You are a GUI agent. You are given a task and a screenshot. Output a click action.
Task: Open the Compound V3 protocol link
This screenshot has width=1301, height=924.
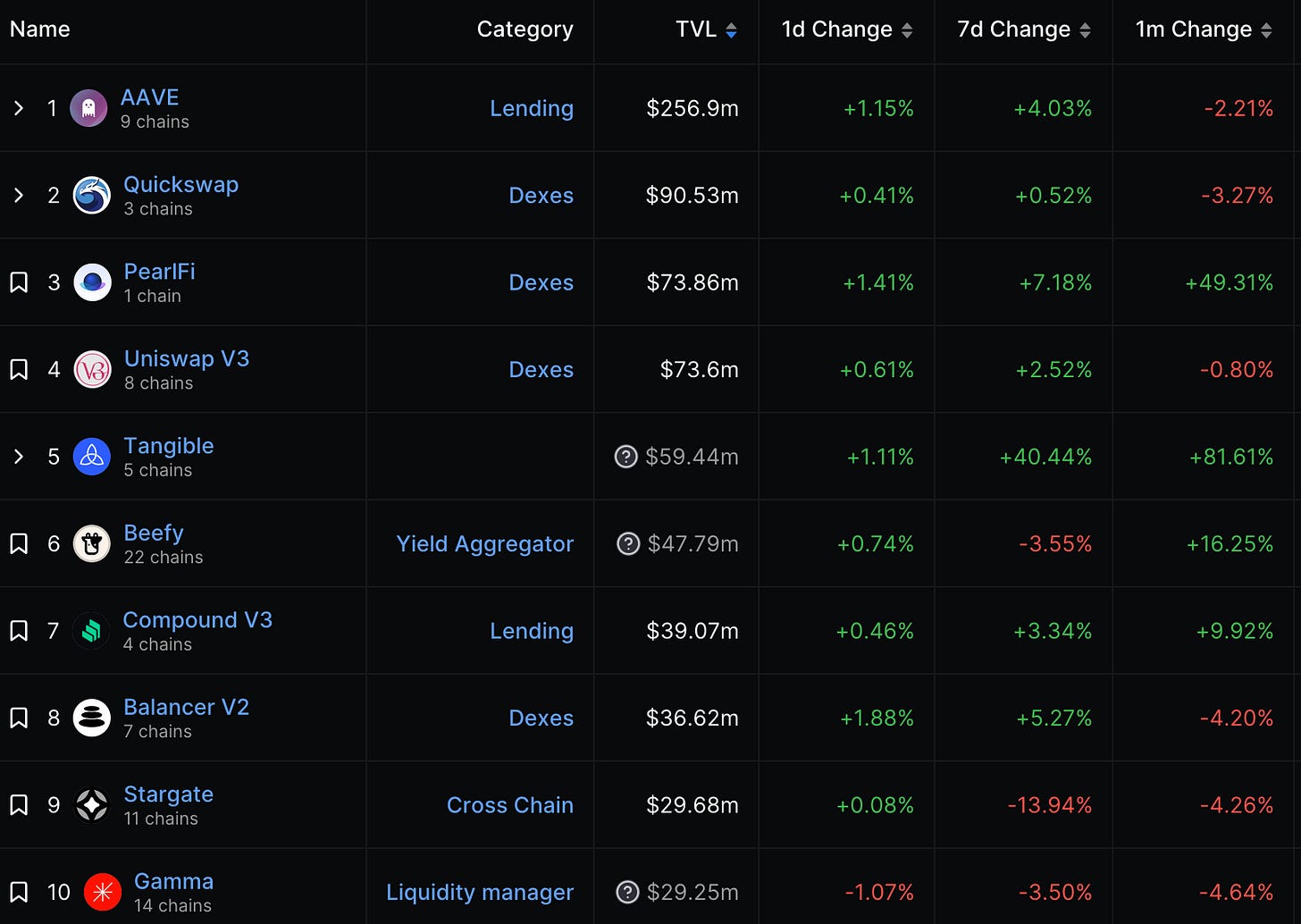pyautogui.click(x=197, y=620)
